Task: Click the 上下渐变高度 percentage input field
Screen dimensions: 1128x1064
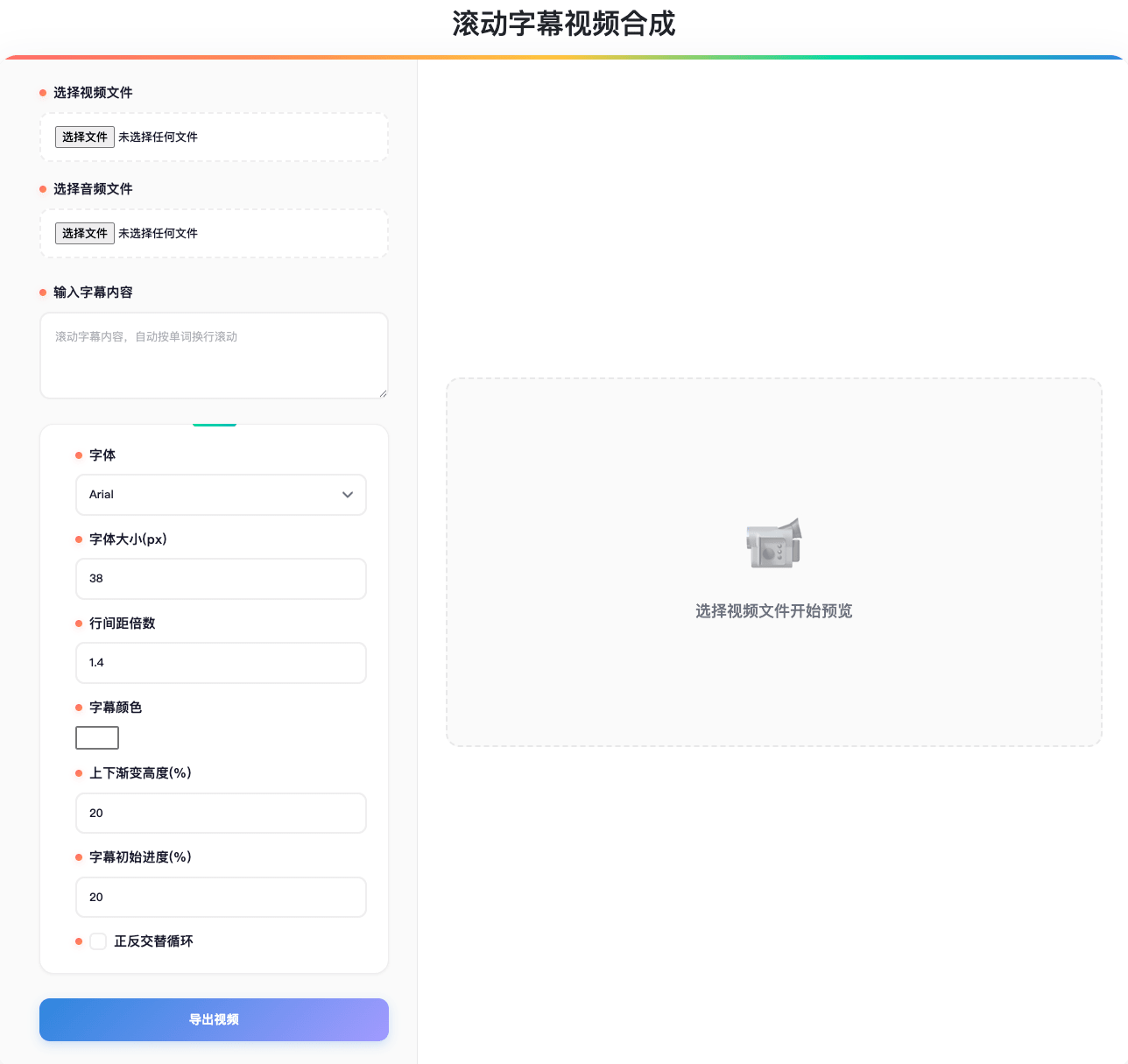Action: (221, 814)
